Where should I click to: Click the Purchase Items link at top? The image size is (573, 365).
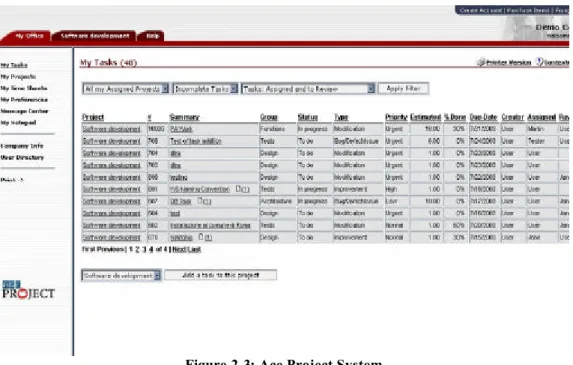coord(528,10)
